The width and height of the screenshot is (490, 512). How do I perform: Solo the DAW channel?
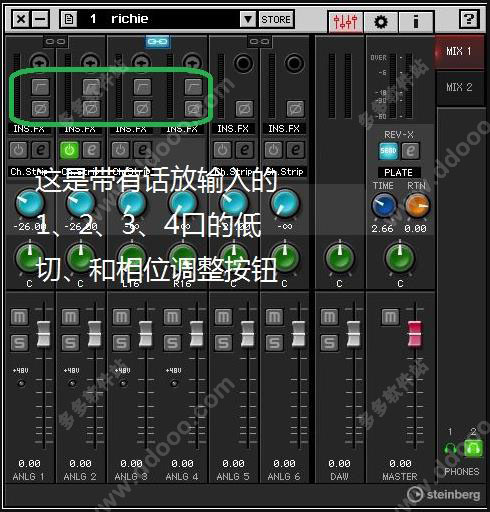pyautogui.click(x=329, y=343)
